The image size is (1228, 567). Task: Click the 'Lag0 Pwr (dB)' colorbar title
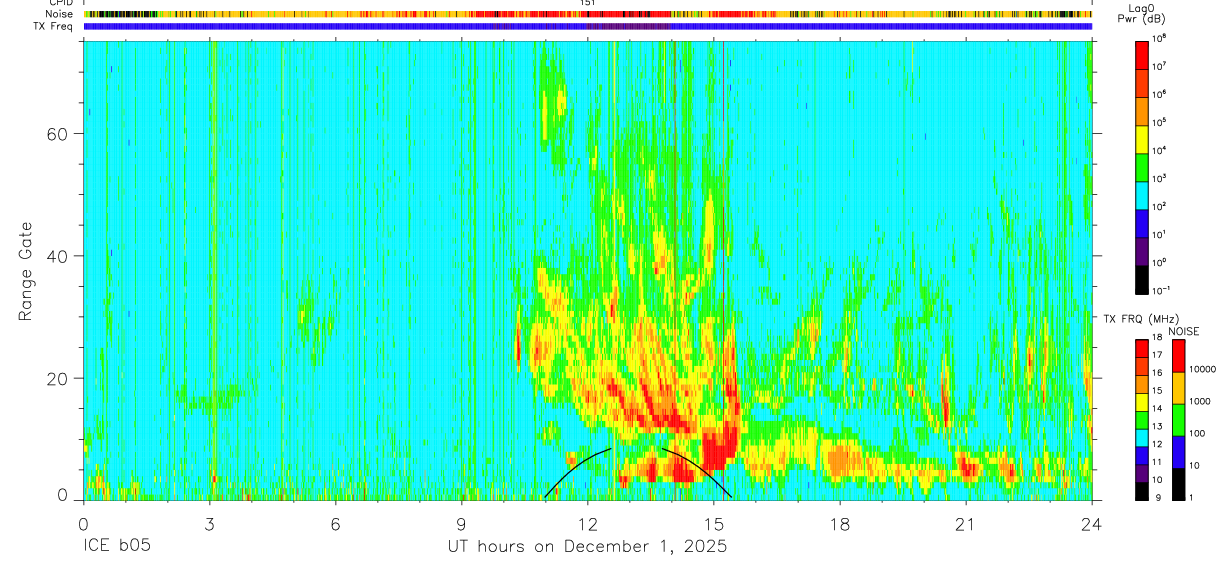(1141, 13)
